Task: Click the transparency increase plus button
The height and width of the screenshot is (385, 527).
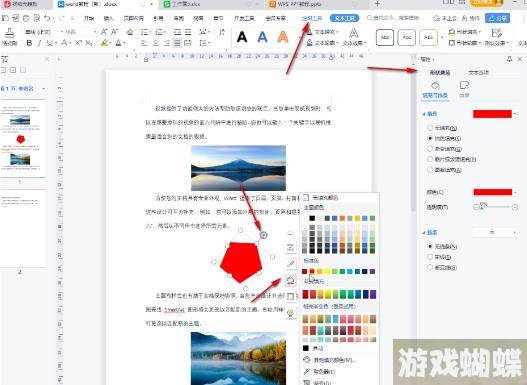Action: click(515, 207)
